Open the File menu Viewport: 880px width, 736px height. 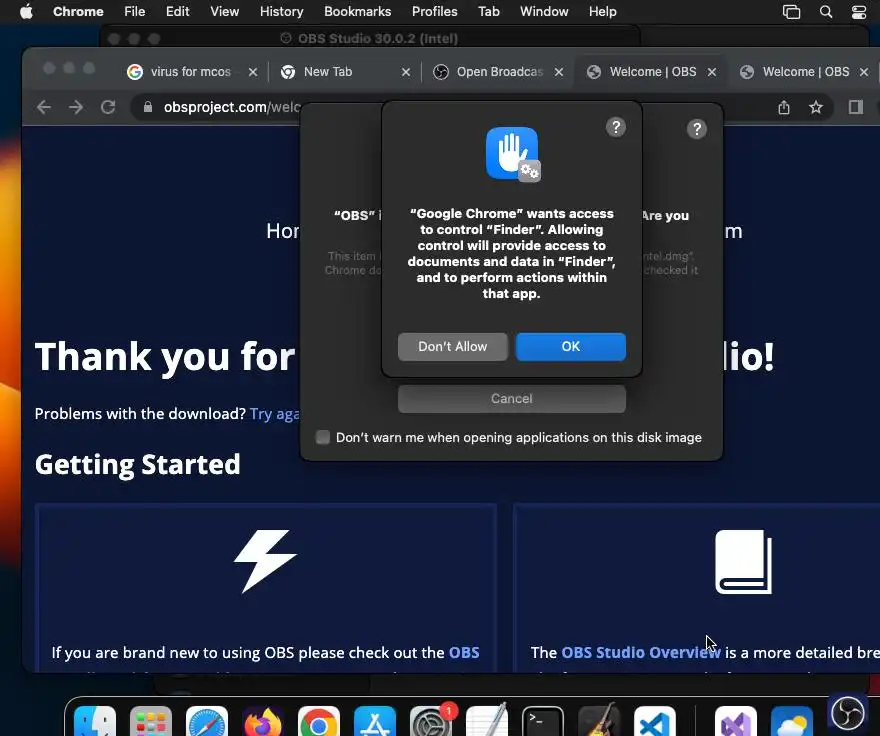coord(135,11)
